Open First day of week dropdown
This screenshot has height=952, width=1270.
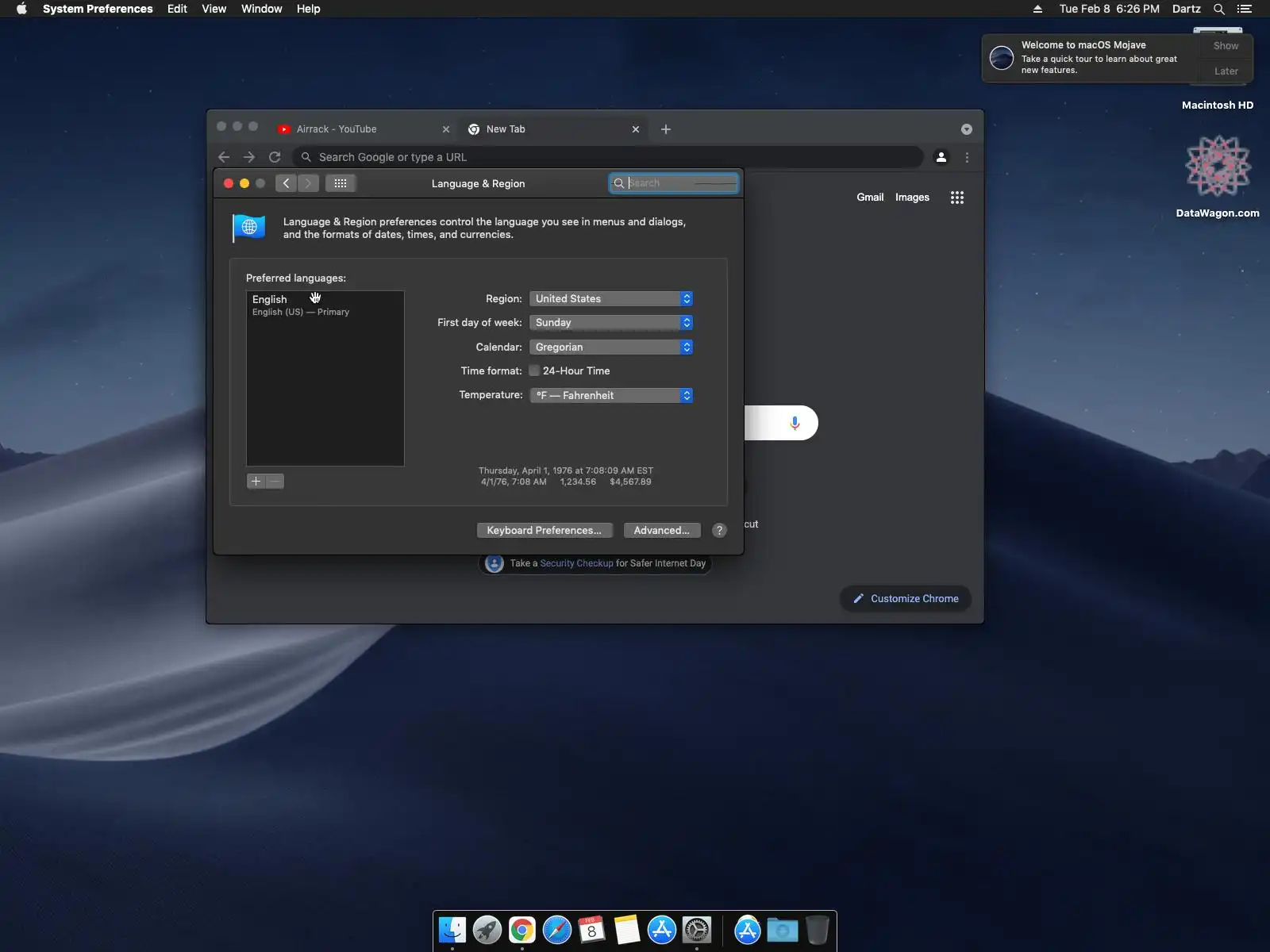[x=611, y=323]
